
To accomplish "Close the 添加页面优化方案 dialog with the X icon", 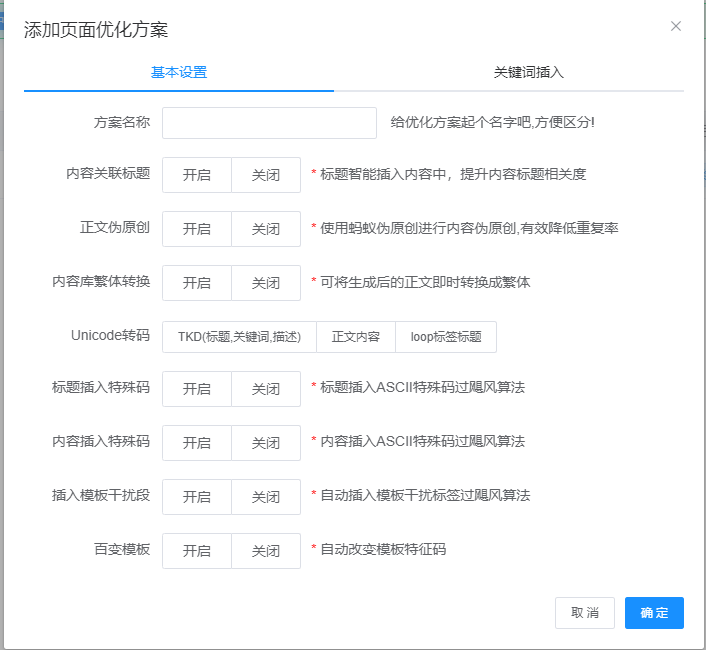I will 675,26.
